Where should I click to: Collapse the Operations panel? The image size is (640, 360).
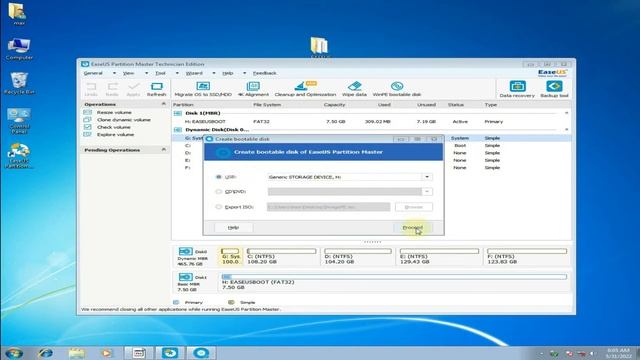(164, 104)
